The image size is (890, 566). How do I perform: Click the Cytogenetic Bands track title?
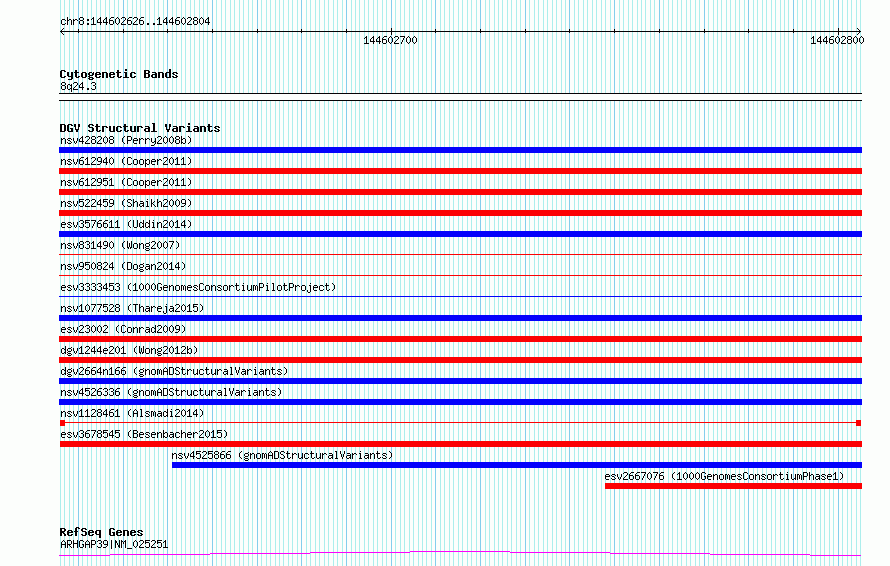click(x=119, y=74)
